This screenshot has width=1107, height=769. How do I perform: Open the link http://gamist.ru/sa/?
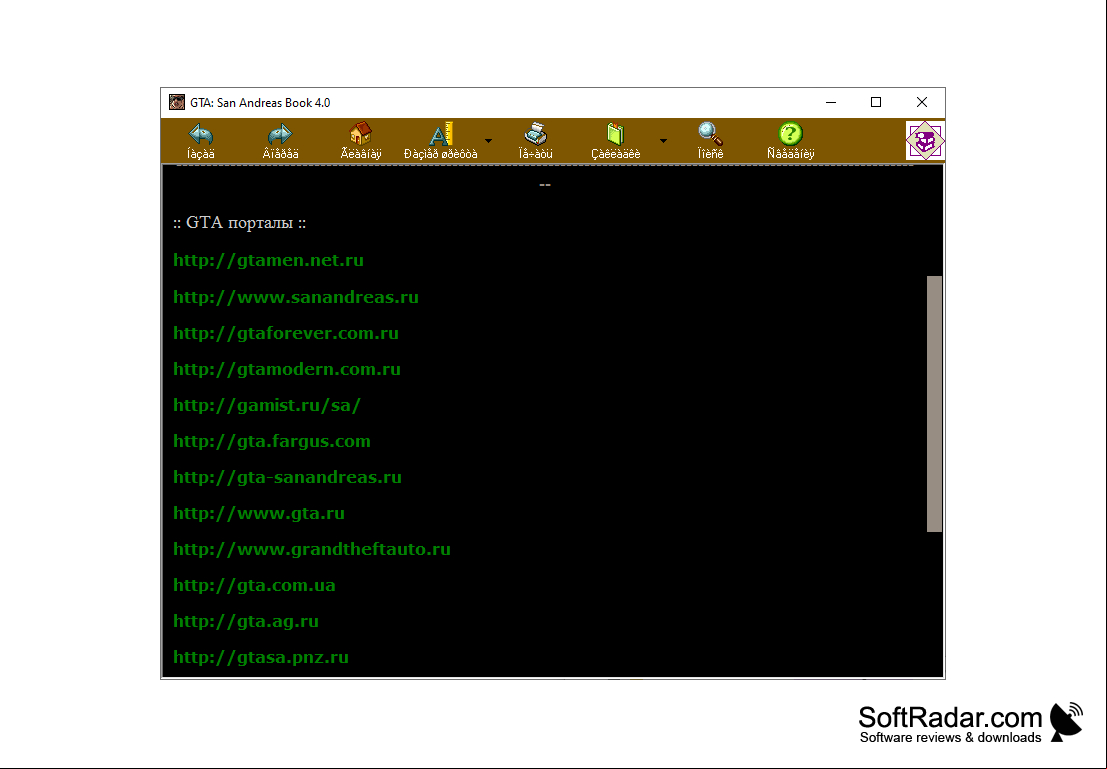tap(267, 405)
